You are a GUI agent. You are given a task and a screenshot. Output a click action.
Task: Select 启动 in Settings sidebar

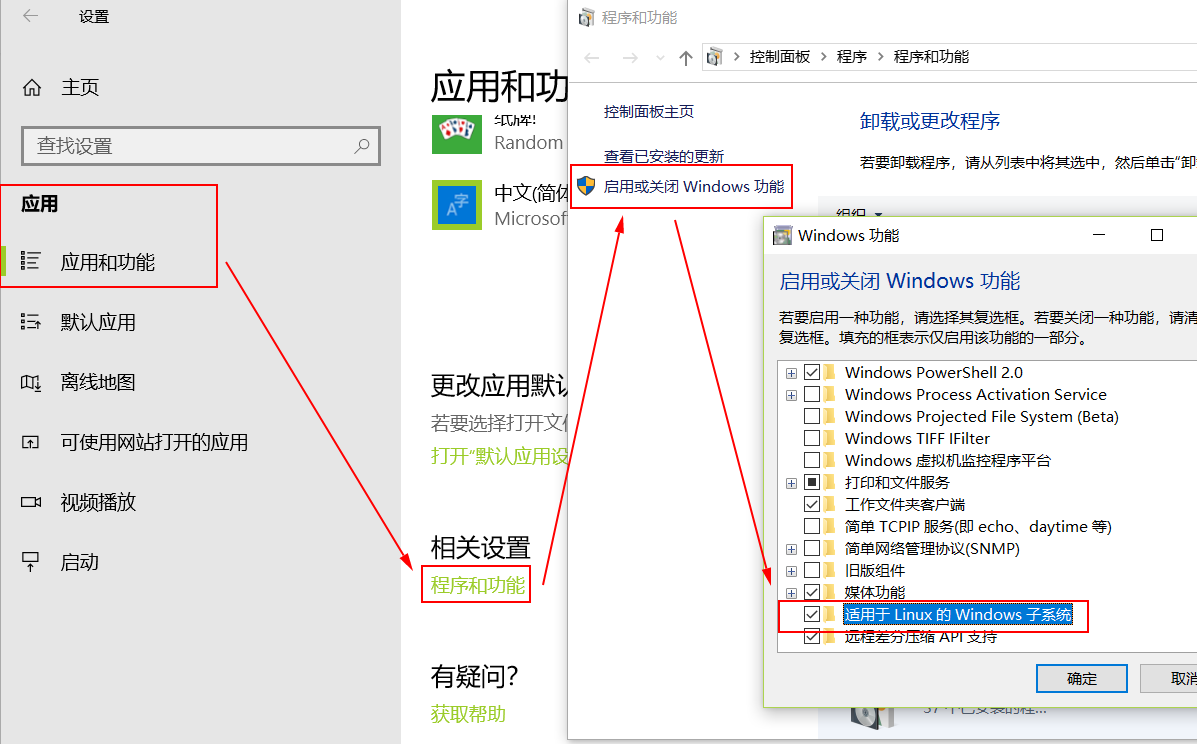pos(80,562)
